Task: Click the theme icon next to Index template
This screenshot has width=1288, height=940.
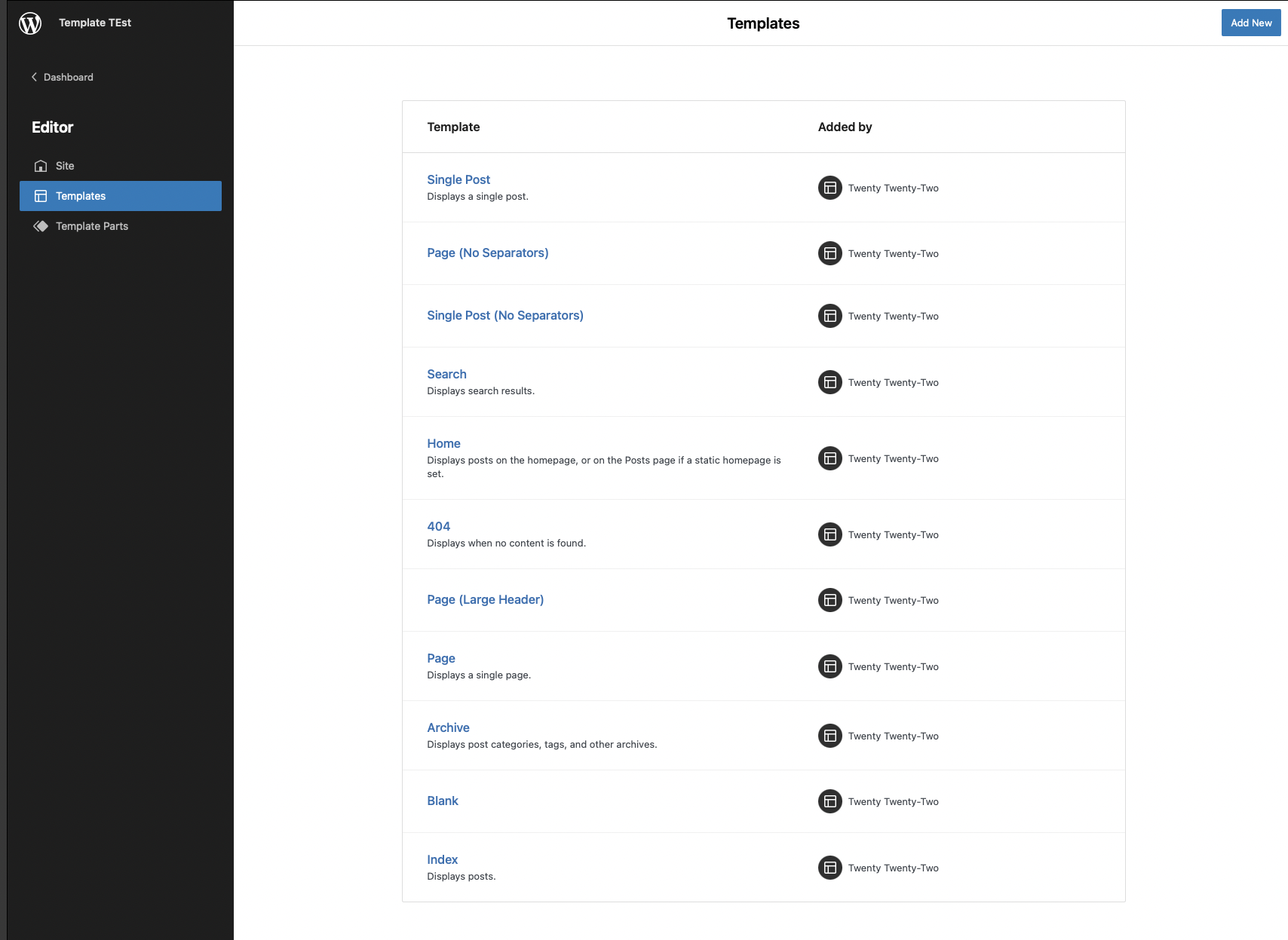Action: (x=830, y=868)
